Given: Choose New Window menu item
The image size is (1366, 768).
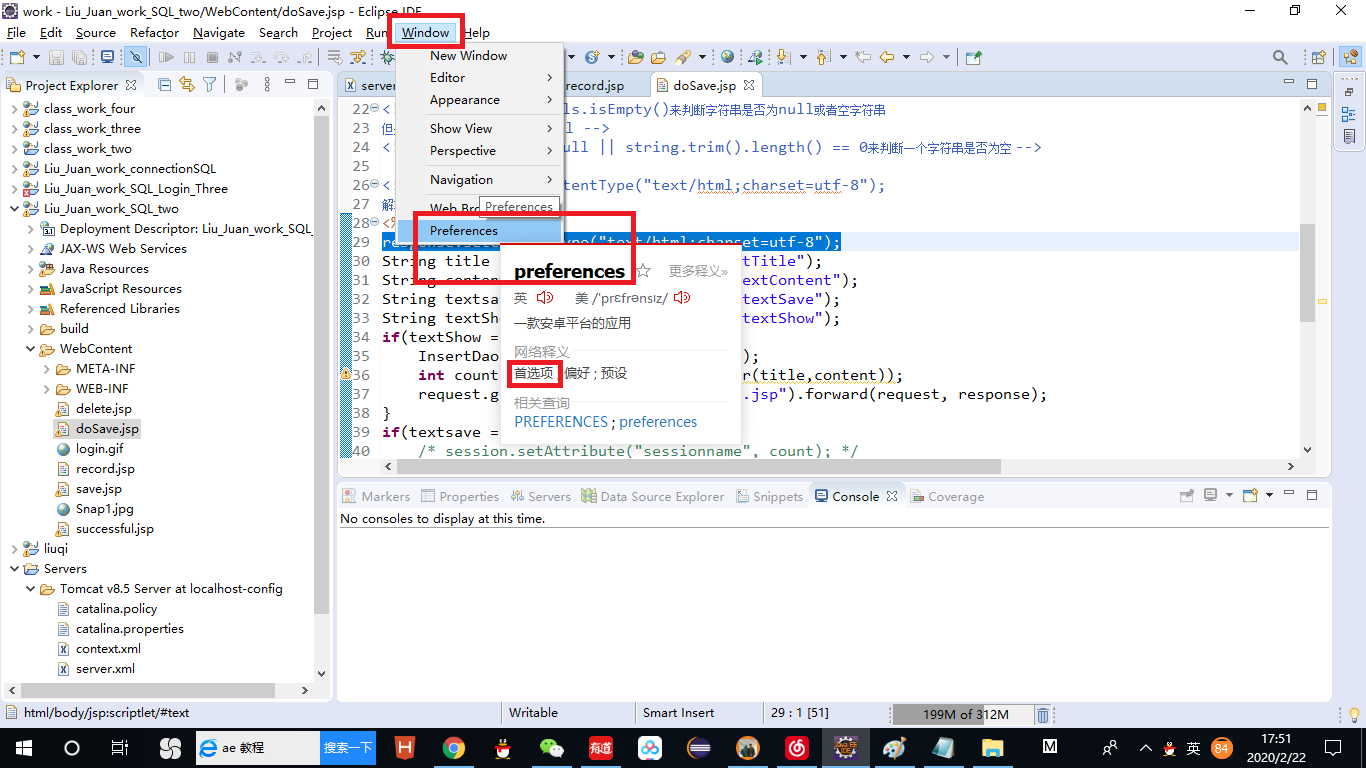Looking at the screenshot, I should pos(479,56).
